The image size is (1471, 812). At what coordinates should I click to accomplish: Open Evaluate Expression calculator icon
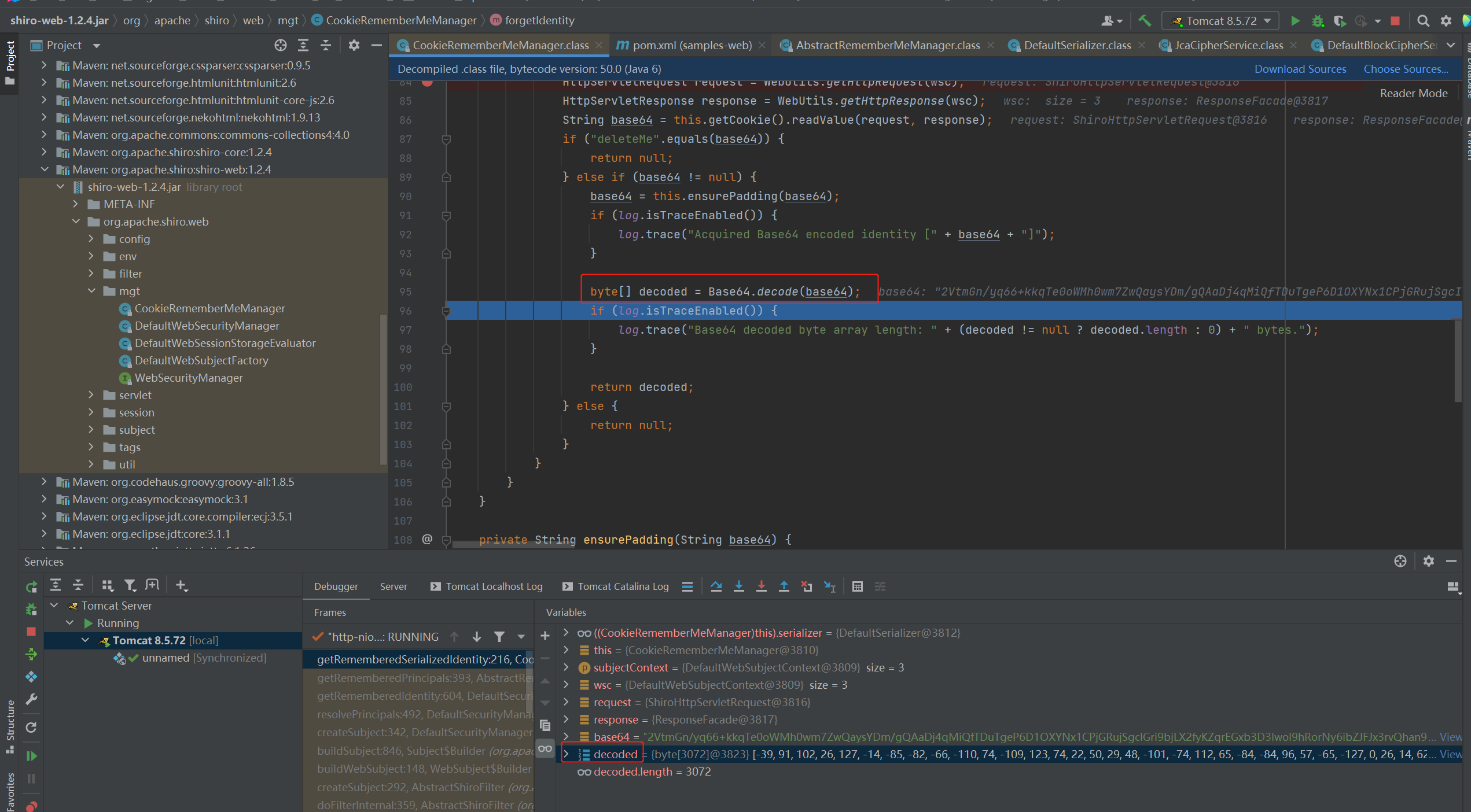tap(857, 586)
